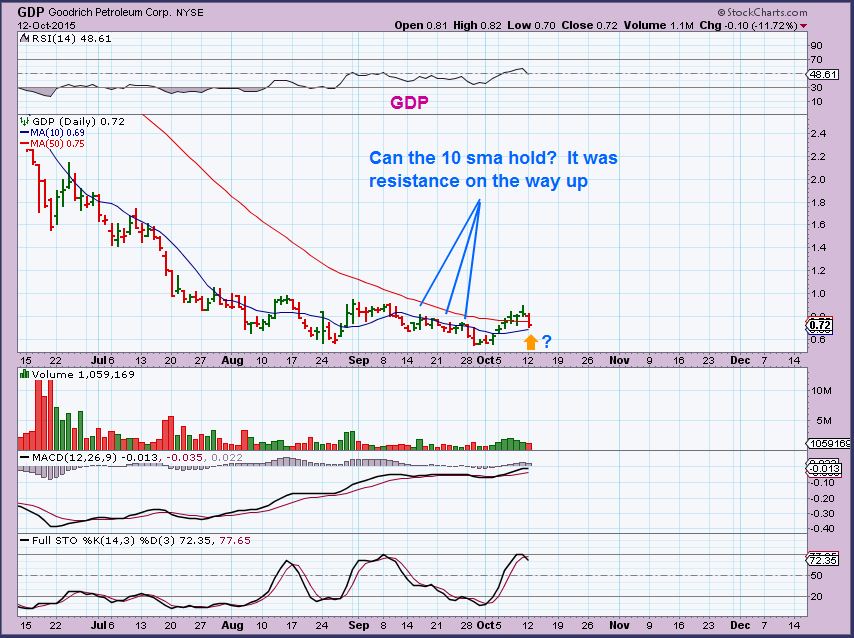Click the 0.72 last price tag on axis

tap(820, 326)
